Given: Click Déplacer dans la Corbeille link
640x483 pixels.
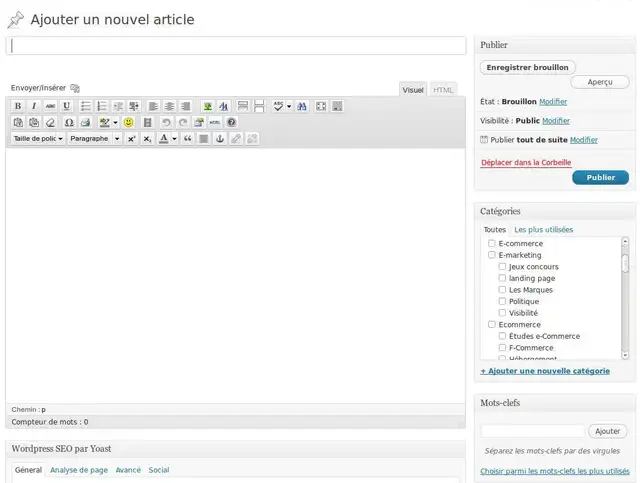Looking at the screenshot, I should [x=526, y=162].
